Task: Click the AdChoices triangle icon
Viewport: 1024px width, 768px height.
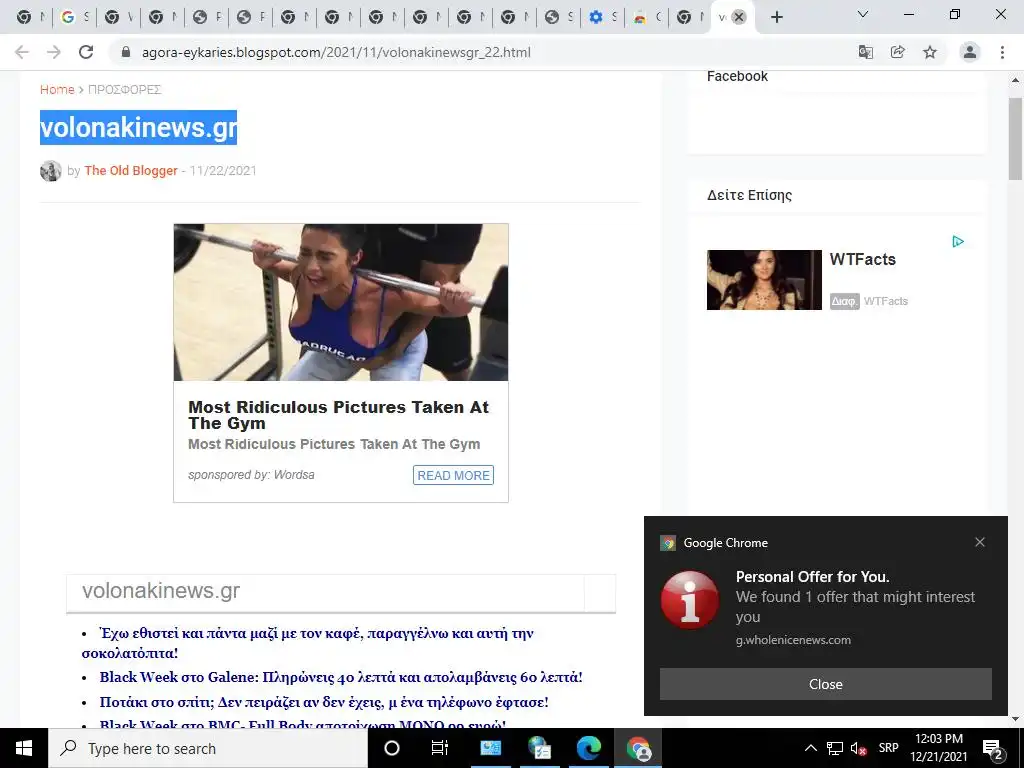Action: pos(957,242)
